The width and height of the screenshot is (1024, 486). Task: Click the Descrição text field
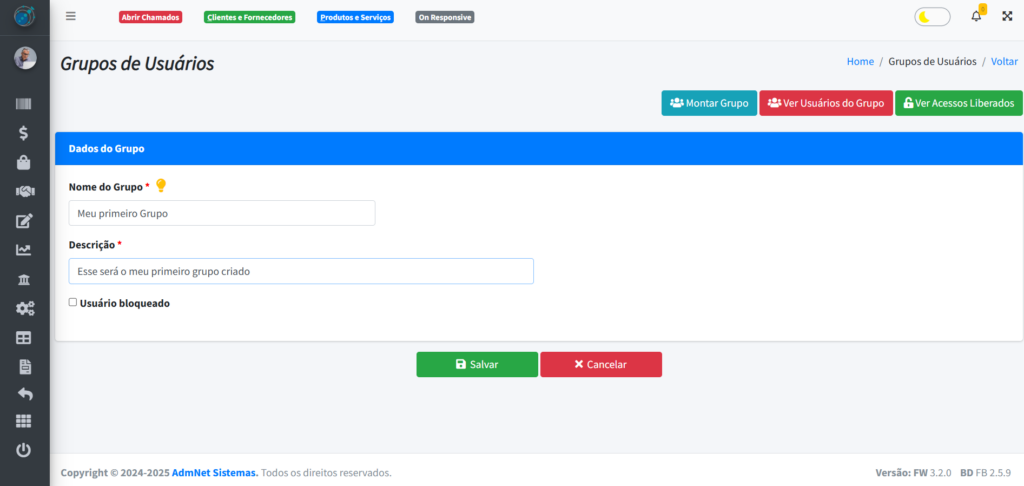pos(300,271)
